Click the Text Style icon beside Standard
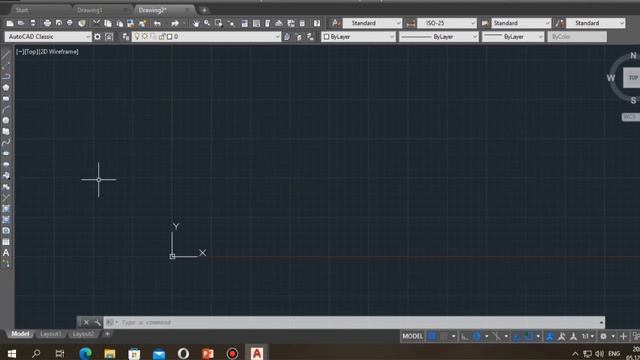The image size is (640, 360). click(336, 23)
